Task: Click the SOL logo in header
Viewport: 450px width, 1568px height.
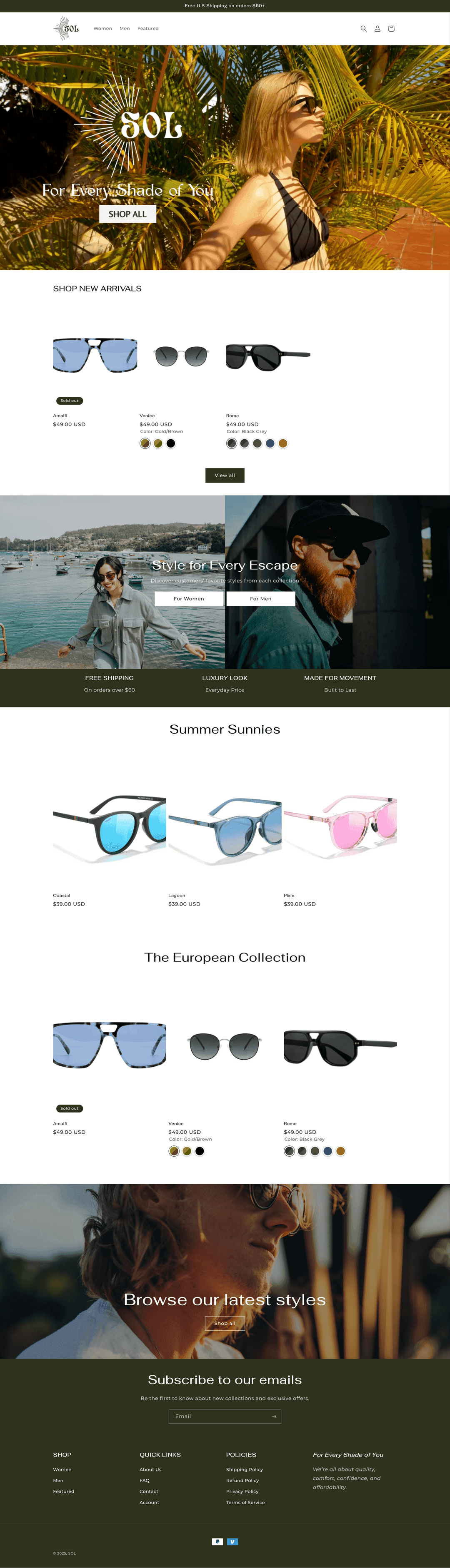Action: (66, 29)
